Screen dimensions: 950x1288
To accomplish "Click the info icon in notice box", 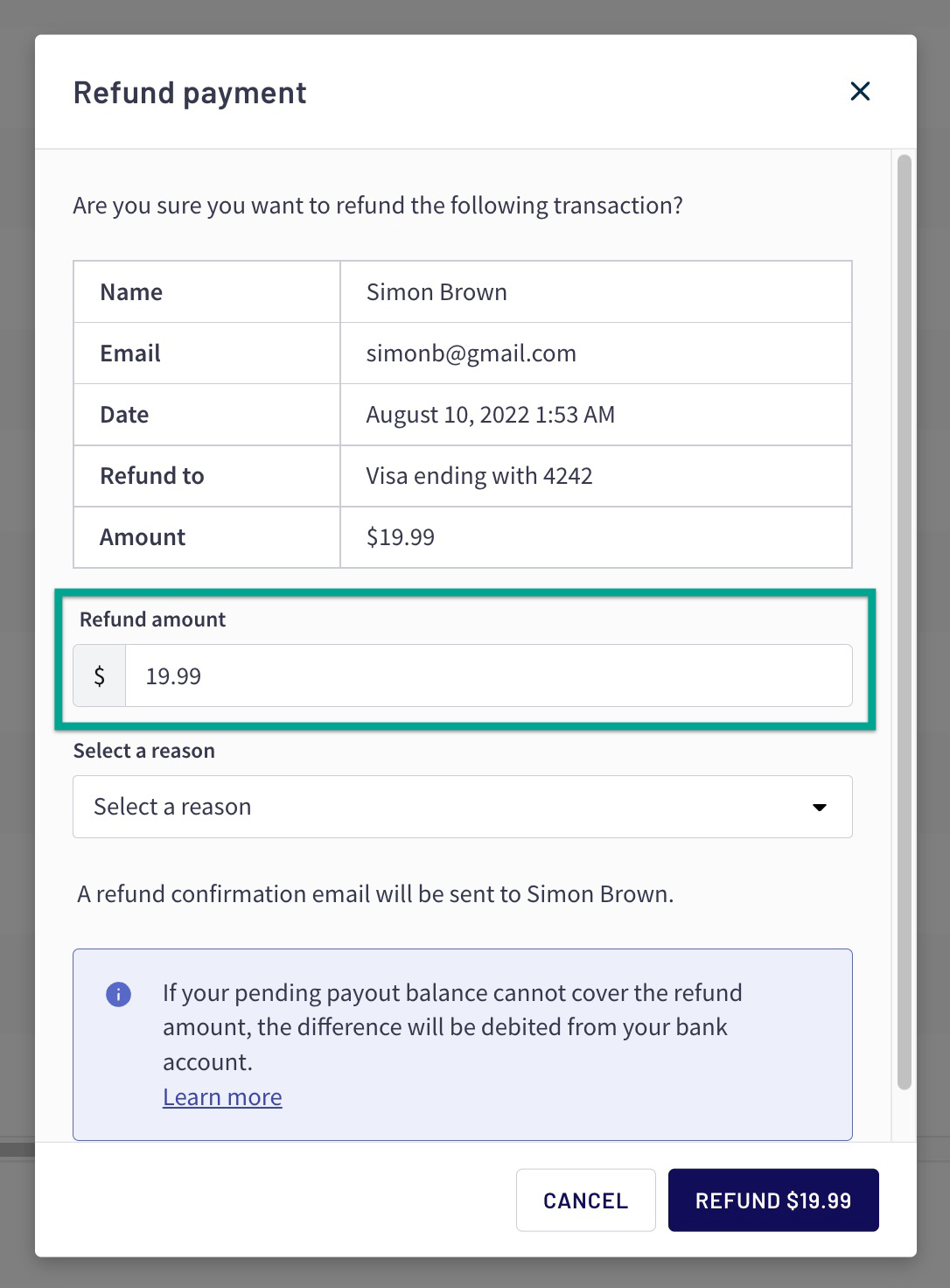I will pos(118,994).
